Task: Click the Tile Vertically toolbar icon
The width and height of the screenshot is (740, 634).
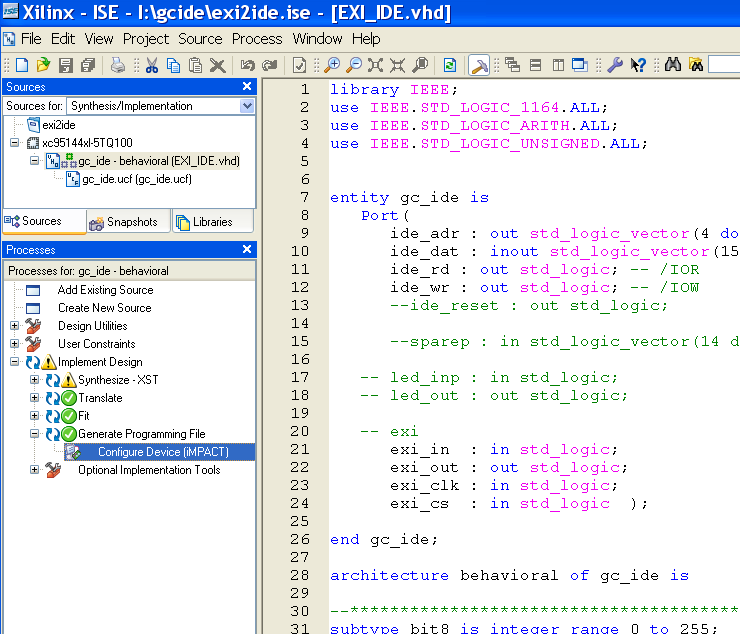Action: [558, 65]
